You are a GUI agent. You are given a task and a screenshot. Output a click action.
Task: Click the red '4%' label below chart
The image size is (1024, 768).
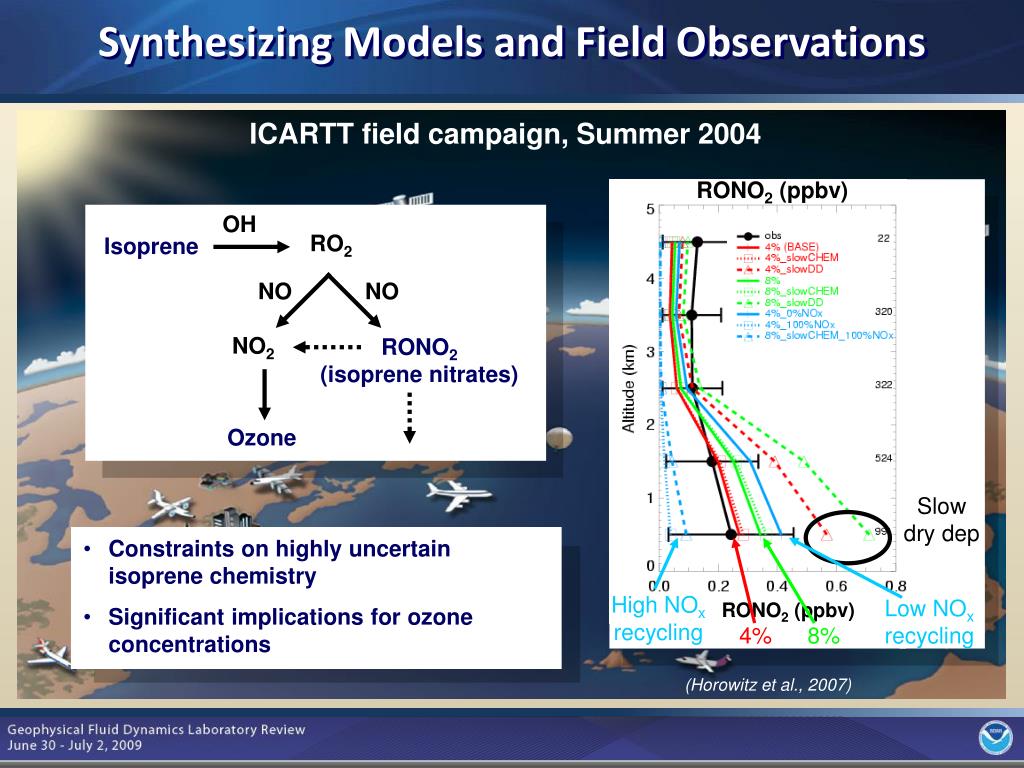point(755,635)
